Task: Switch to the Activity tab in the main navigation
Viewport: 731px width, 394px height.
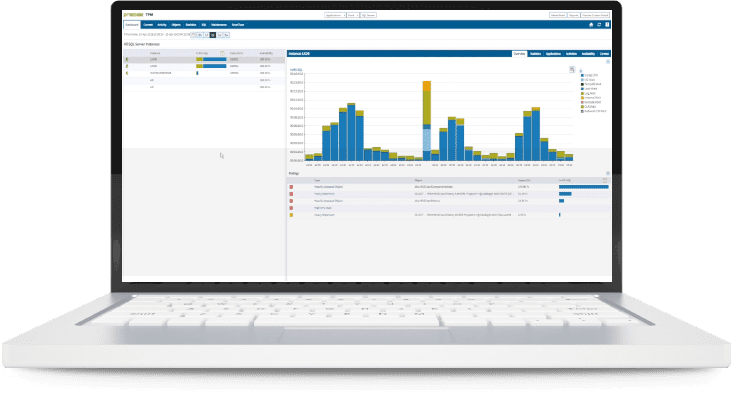Action: (162, 25)
